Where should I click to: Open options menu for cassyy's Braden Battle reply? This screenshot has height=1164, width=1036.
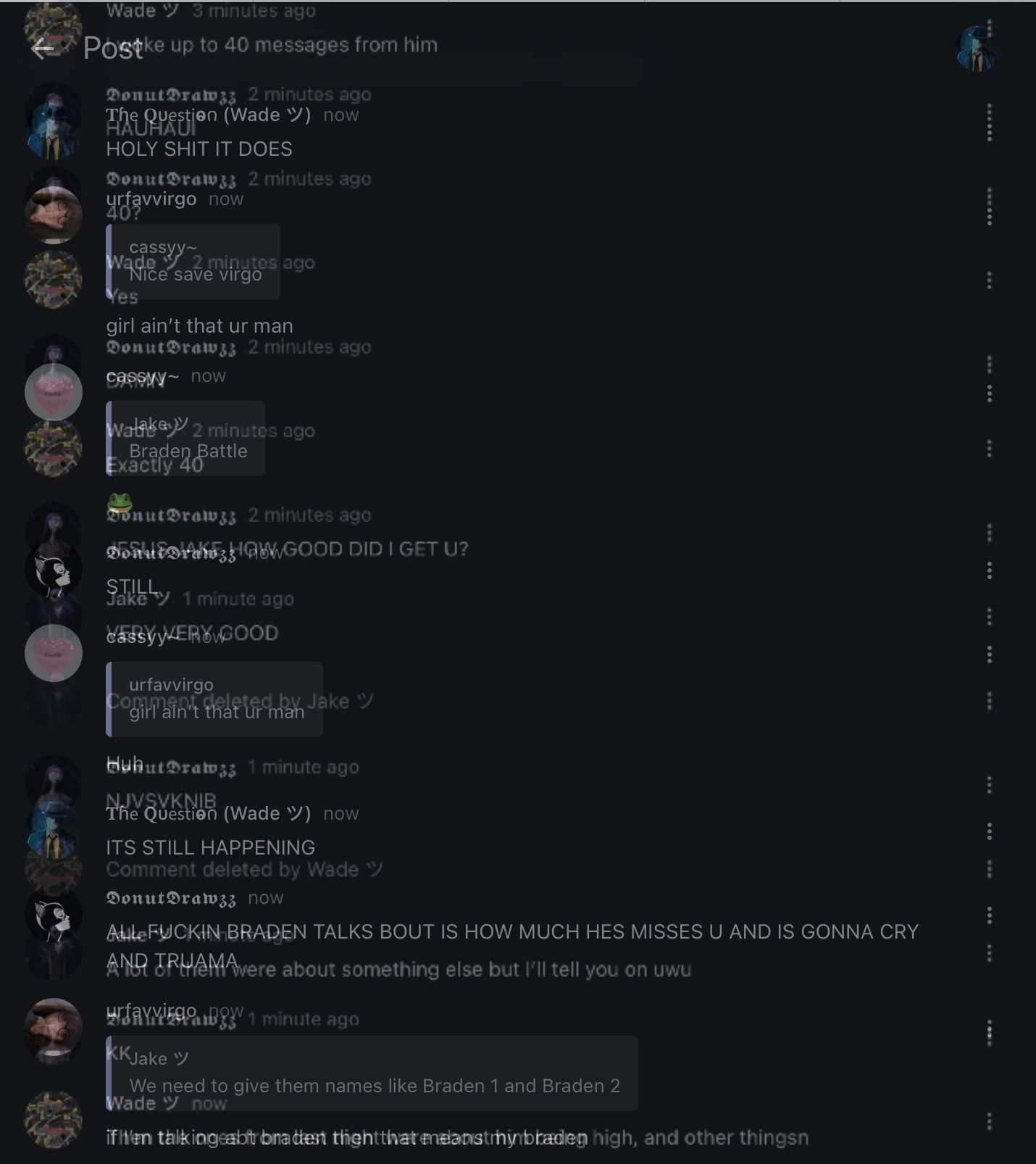[x=989, y=394]
